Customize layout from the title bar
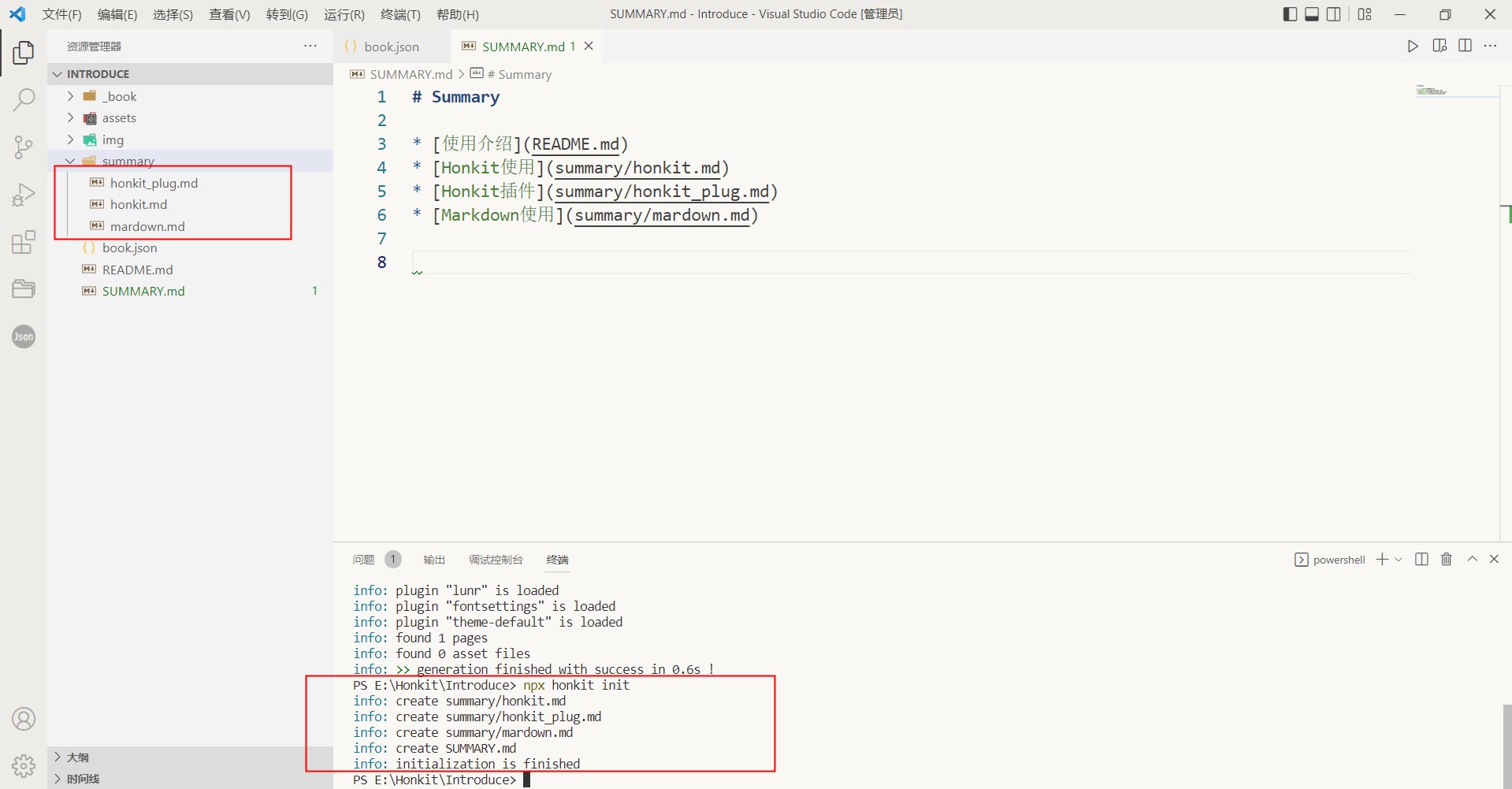The width and height of the screenshot is (1512, 789). (x=1365, y=14)
